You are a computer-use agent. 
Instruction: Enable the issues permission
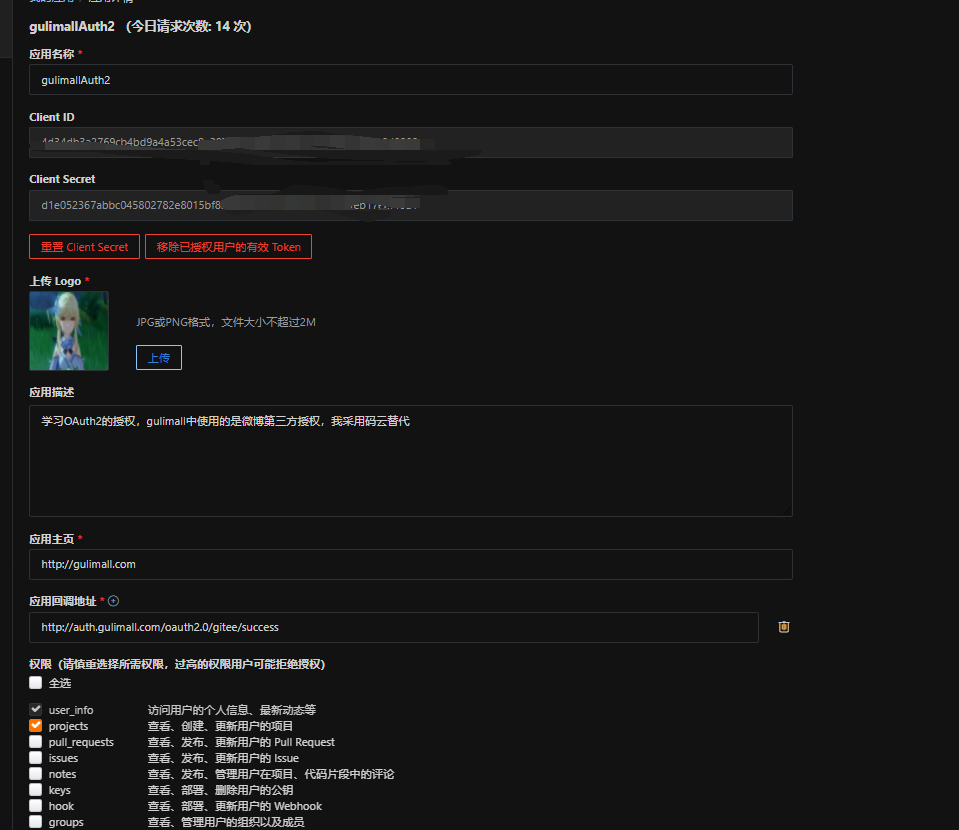click(34, 757)
